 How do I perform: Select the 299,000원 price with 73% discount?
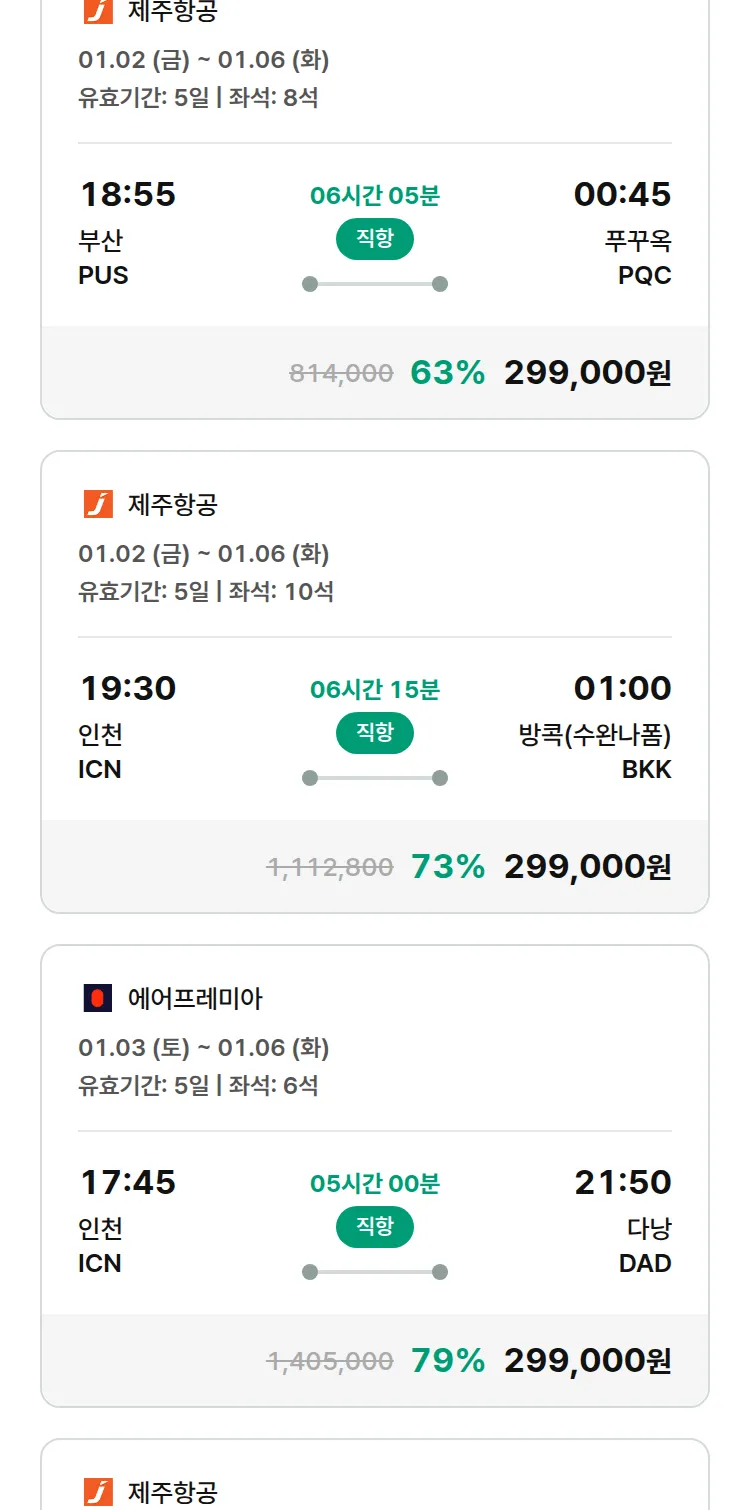point(587,867)
